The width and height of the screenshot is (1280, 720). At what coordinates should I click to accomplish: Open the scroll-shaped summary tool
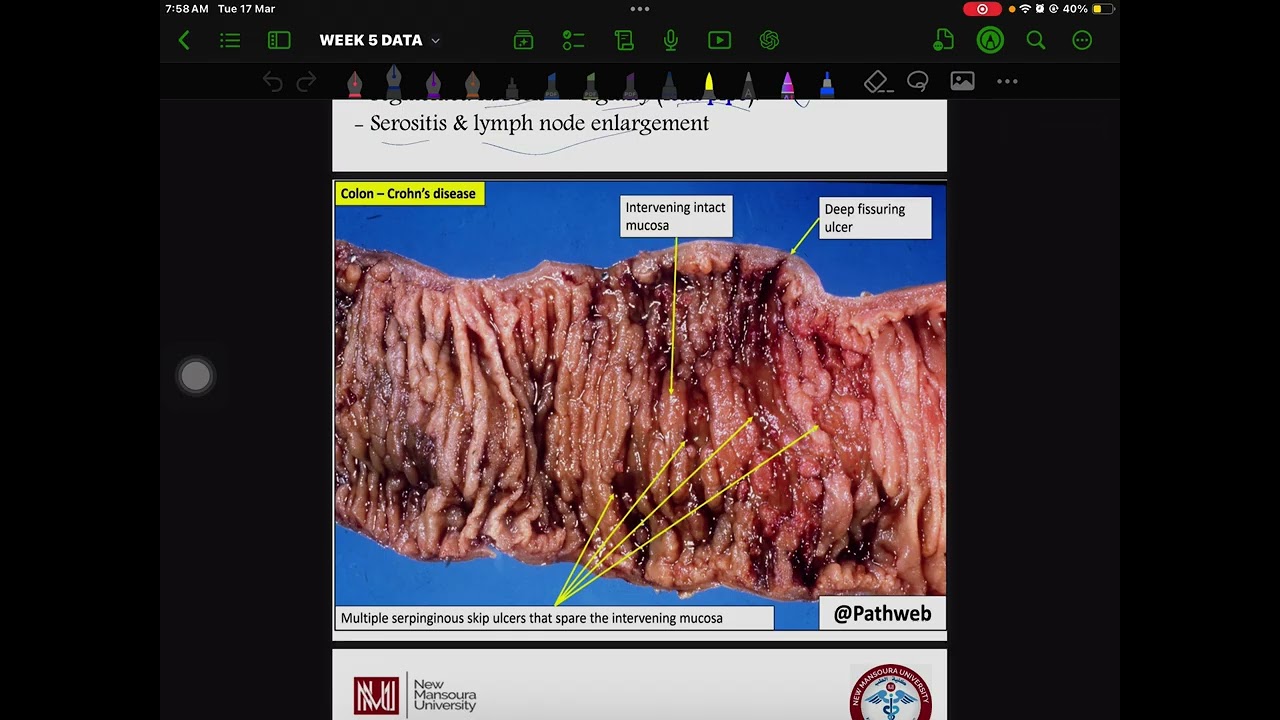click(624, 40)
